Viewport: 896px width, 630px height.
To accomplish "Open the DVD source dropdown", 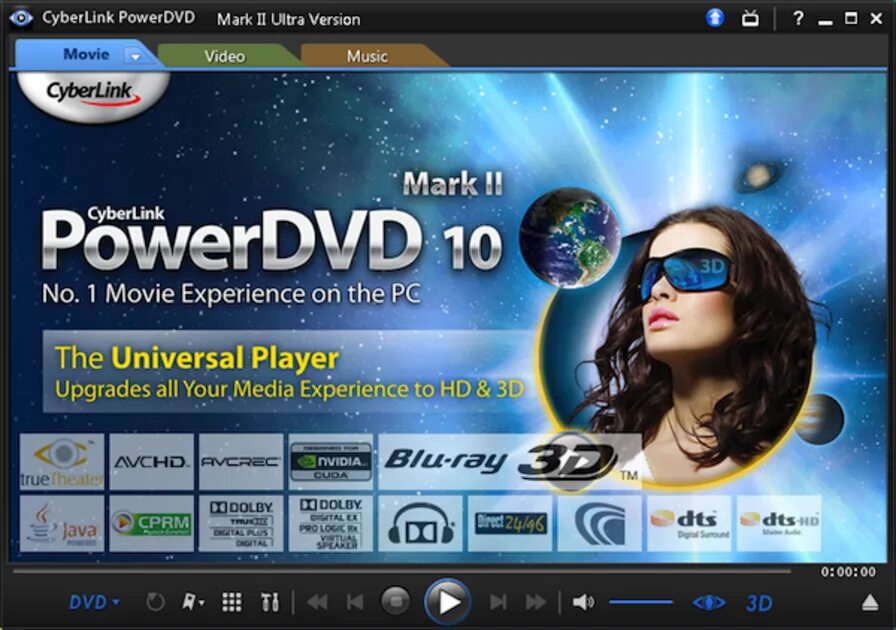I will tap(94, 602).
